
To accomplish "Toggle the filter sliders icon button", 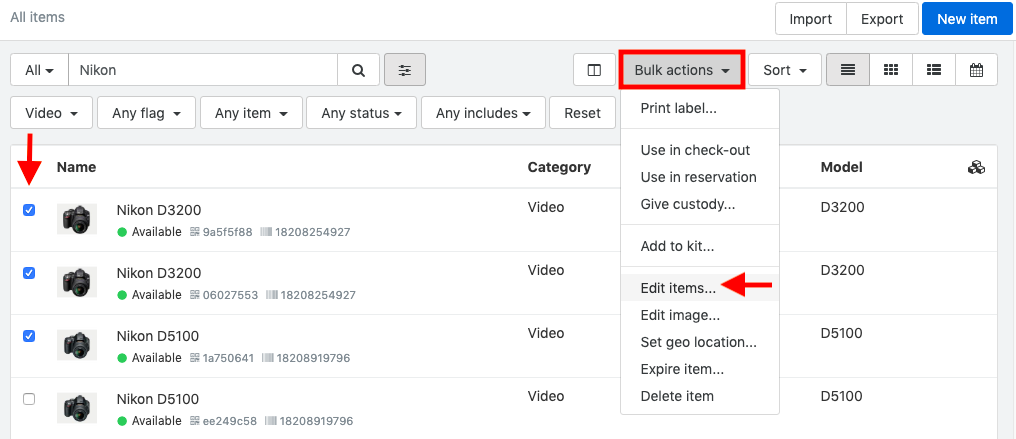I will coord(405,70).
